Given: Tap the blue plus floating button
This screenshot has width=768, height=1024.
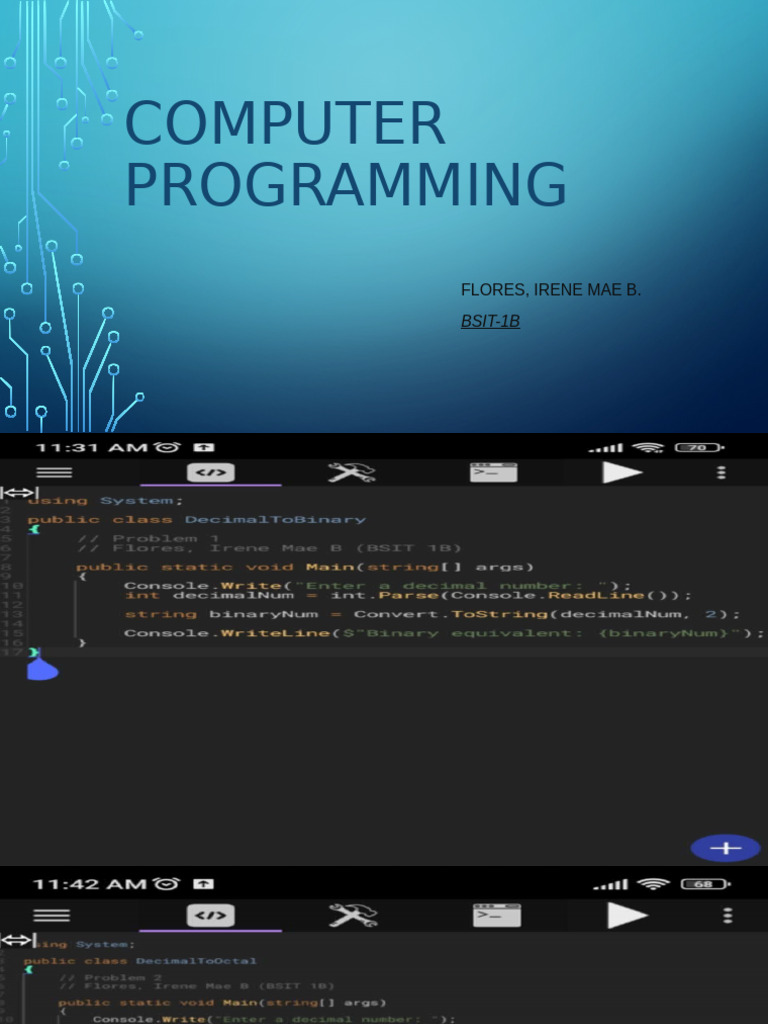Looking at the screenshot, I should click(x=725, y=848).
